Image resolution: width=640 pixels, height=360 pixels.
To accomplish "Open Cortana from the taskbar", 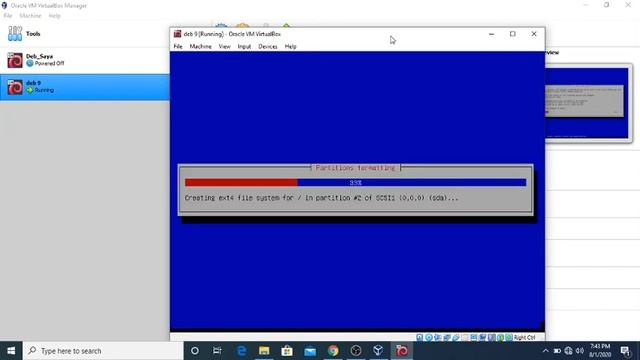I will point(195,351).
